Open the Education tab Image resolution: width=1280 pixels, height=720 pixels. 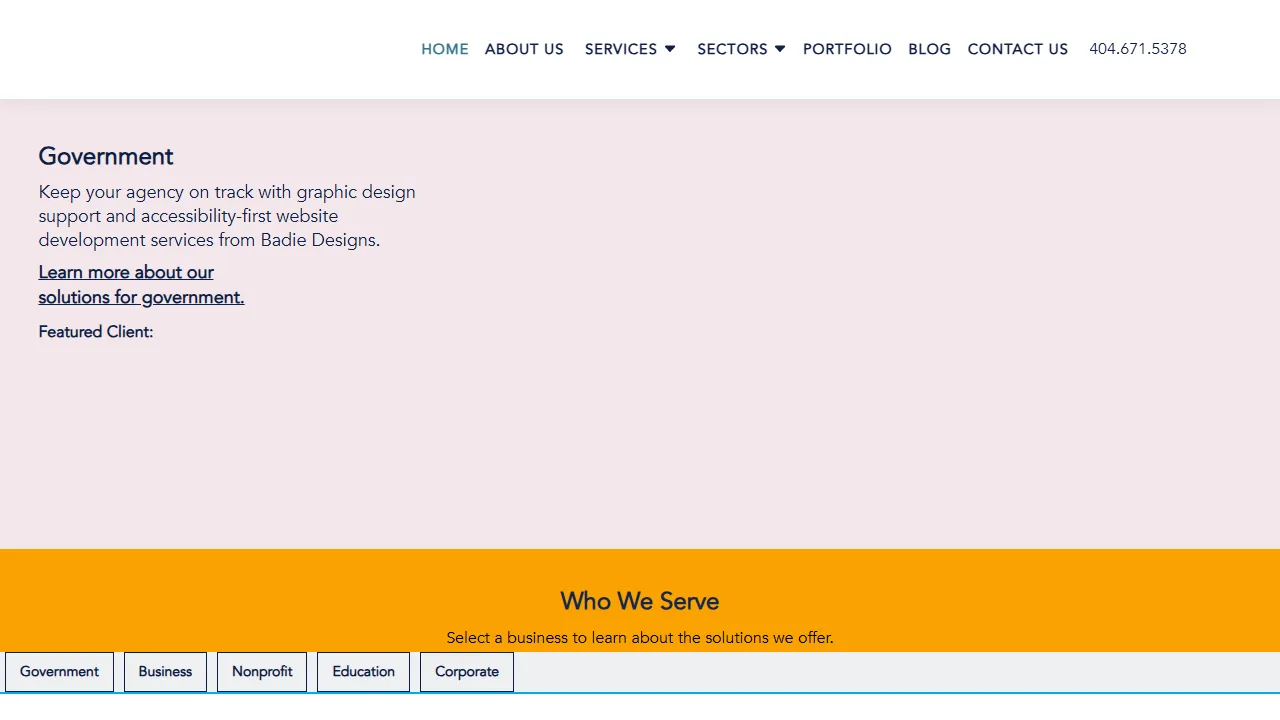click(363, 671)
